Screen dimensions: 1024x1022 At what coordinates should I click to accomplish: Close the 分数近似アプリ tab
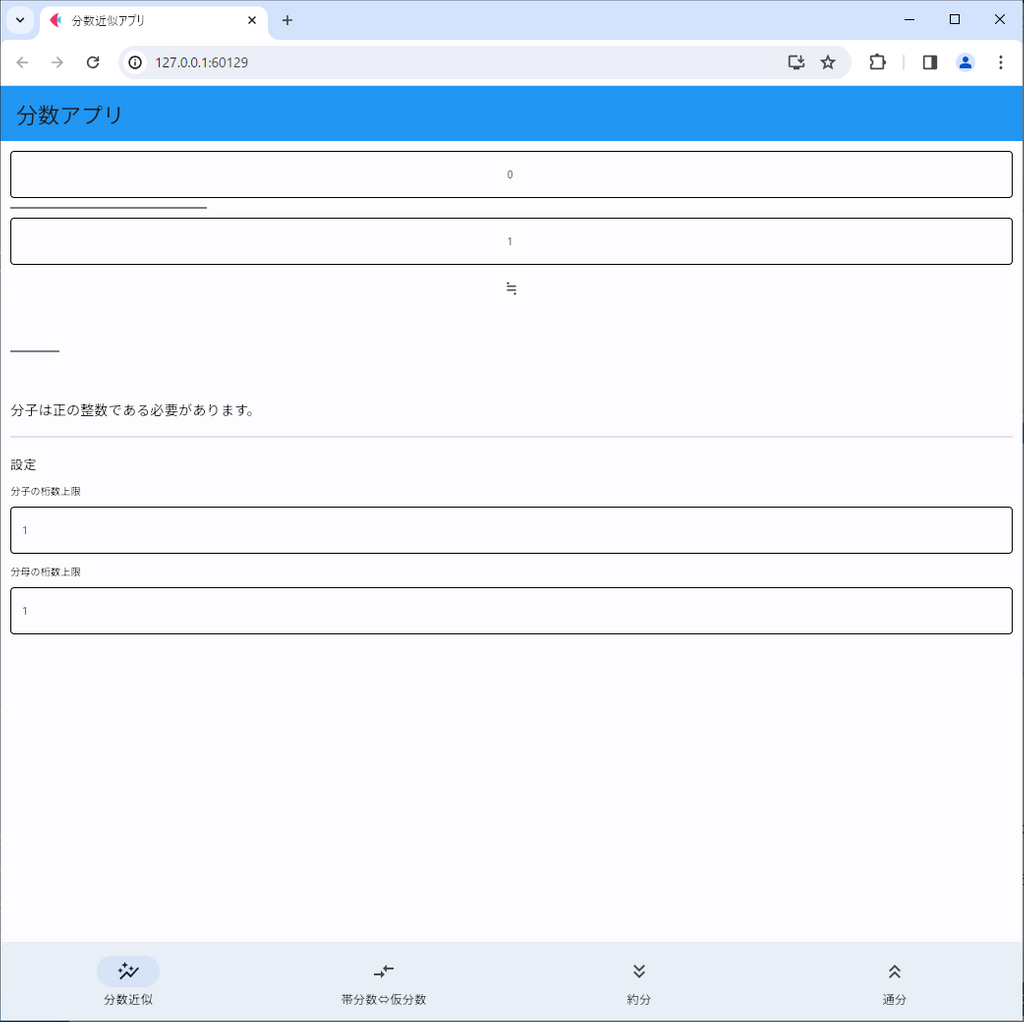[252, 20]
